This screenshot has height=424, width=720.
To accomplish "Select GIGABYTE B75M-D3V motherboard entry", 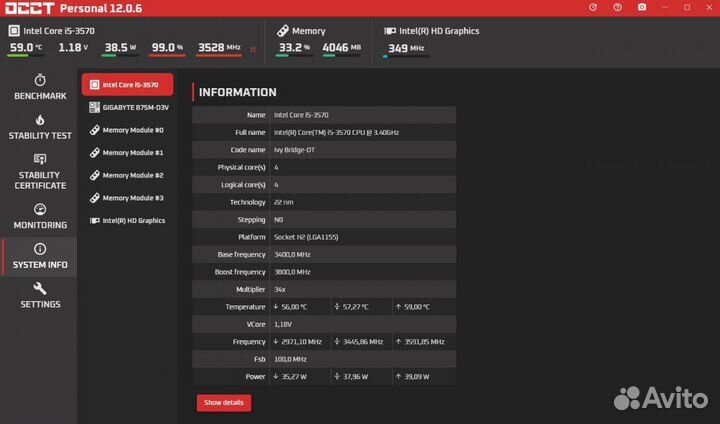I will [x=127, y=107].
